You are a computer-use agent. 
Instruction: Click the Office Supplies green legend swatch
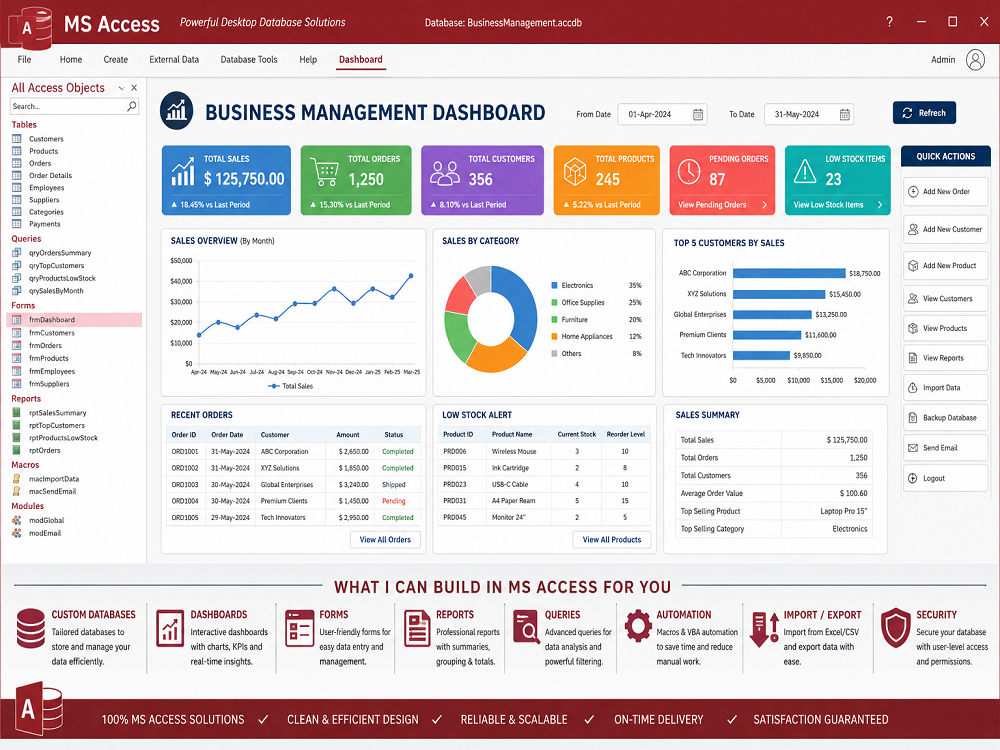point(555,303)
